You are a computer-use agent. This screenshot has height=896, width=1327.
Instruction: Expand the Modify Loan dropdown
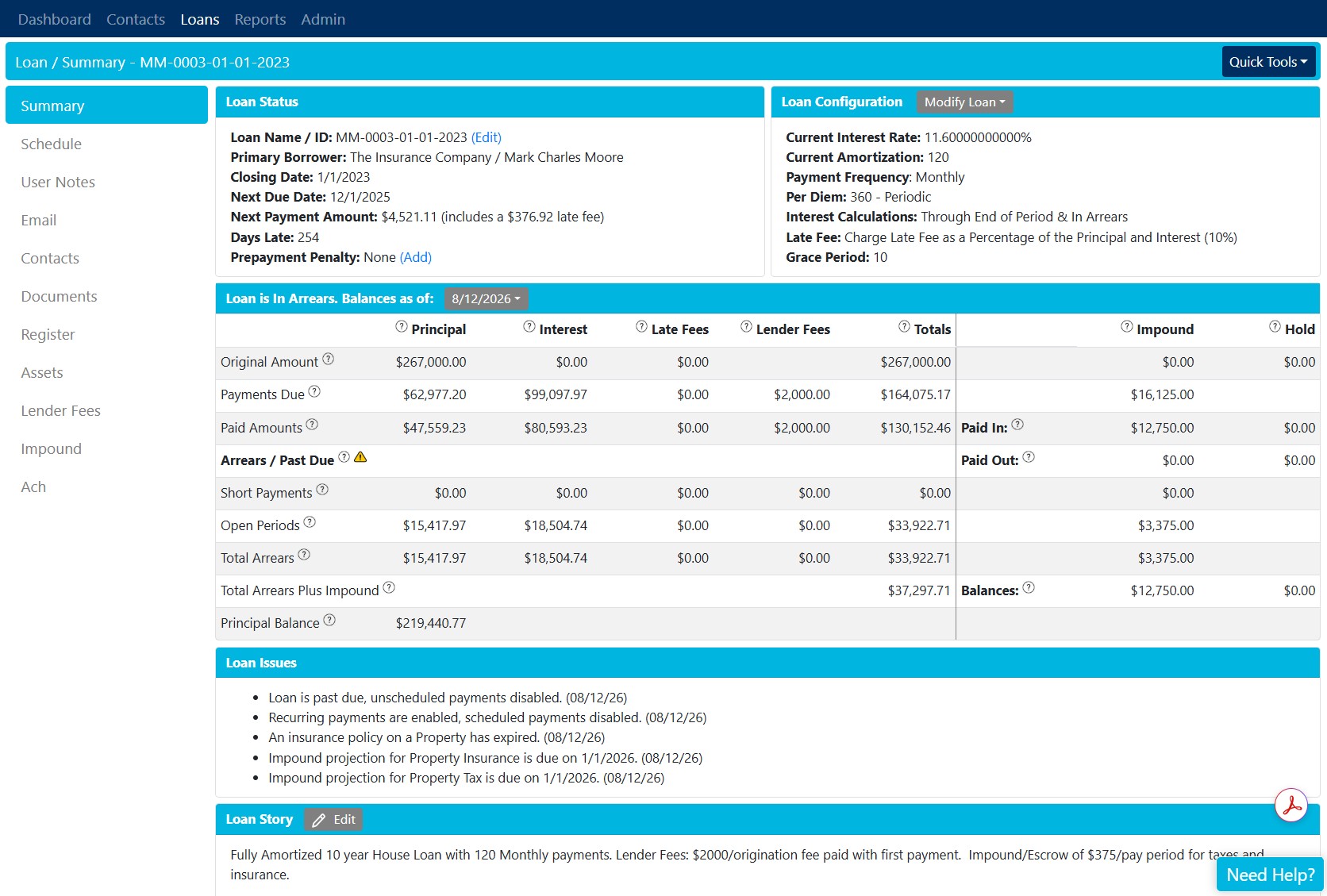tap(964, 102)
